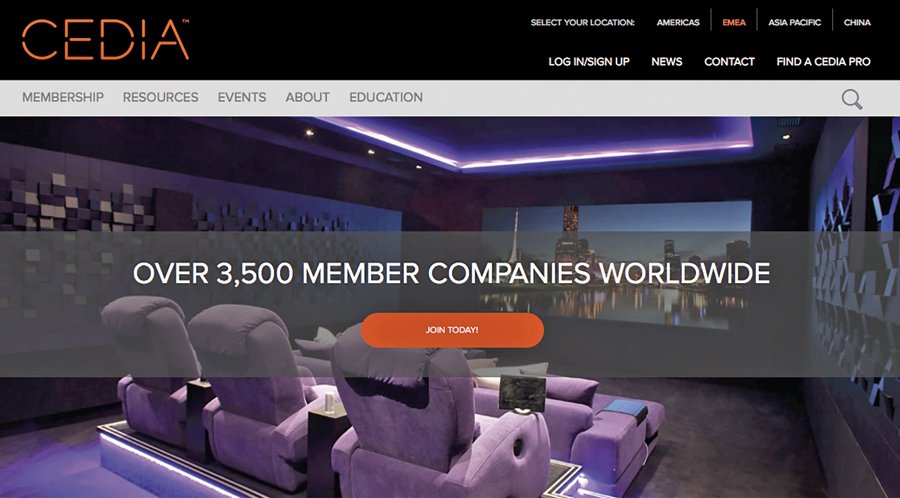The width and height of the screenshot is (900, 498).
Task: Open the Resources menu
Action: tap(161, 98)
